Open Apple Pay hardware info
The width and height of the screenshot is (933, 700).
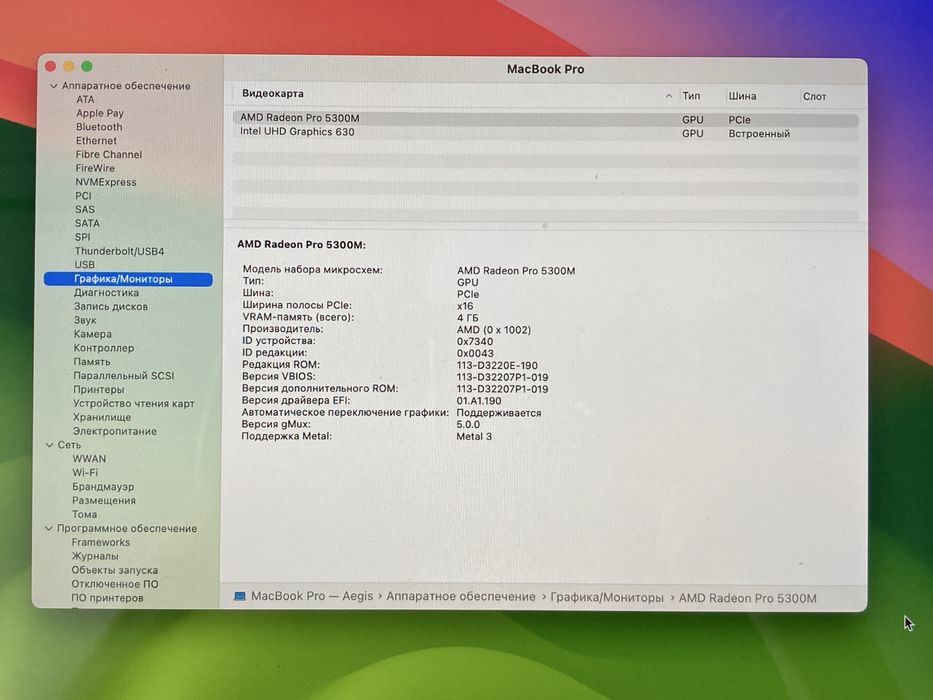[99, 113]
